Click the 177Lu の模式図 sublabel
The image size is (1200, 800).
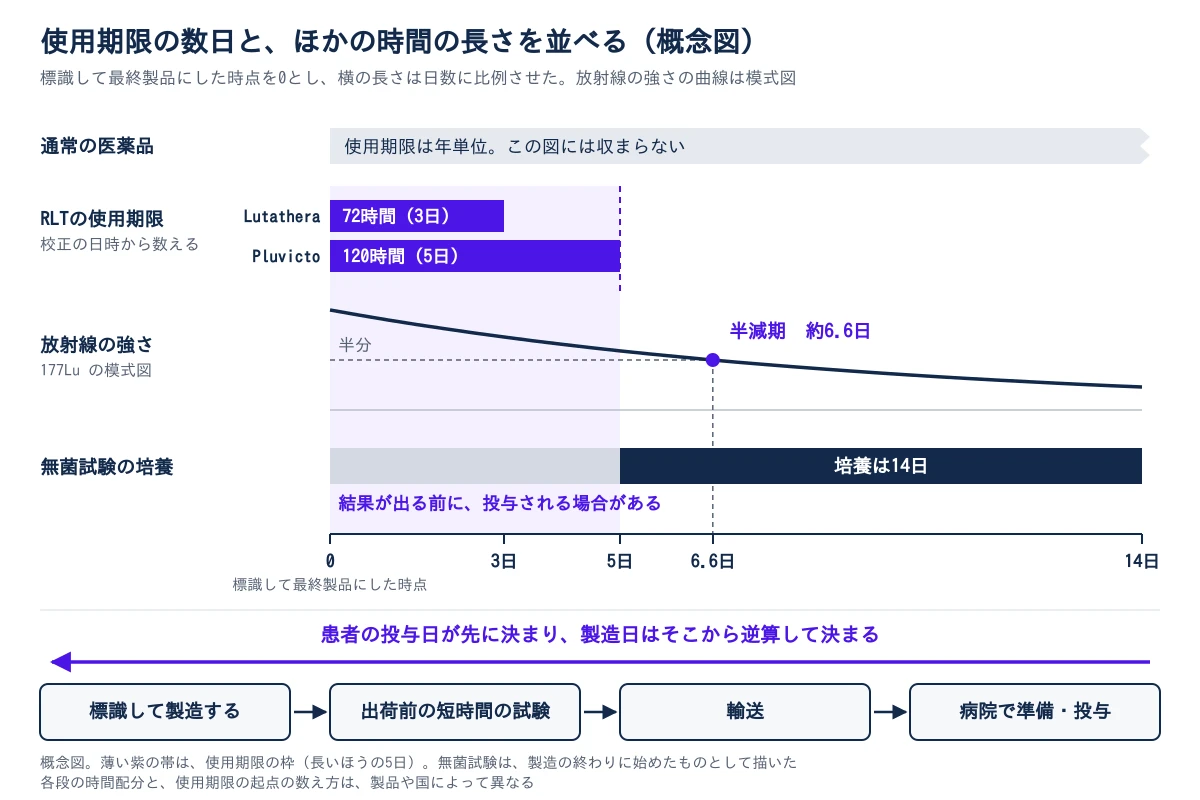pos(96,370)
